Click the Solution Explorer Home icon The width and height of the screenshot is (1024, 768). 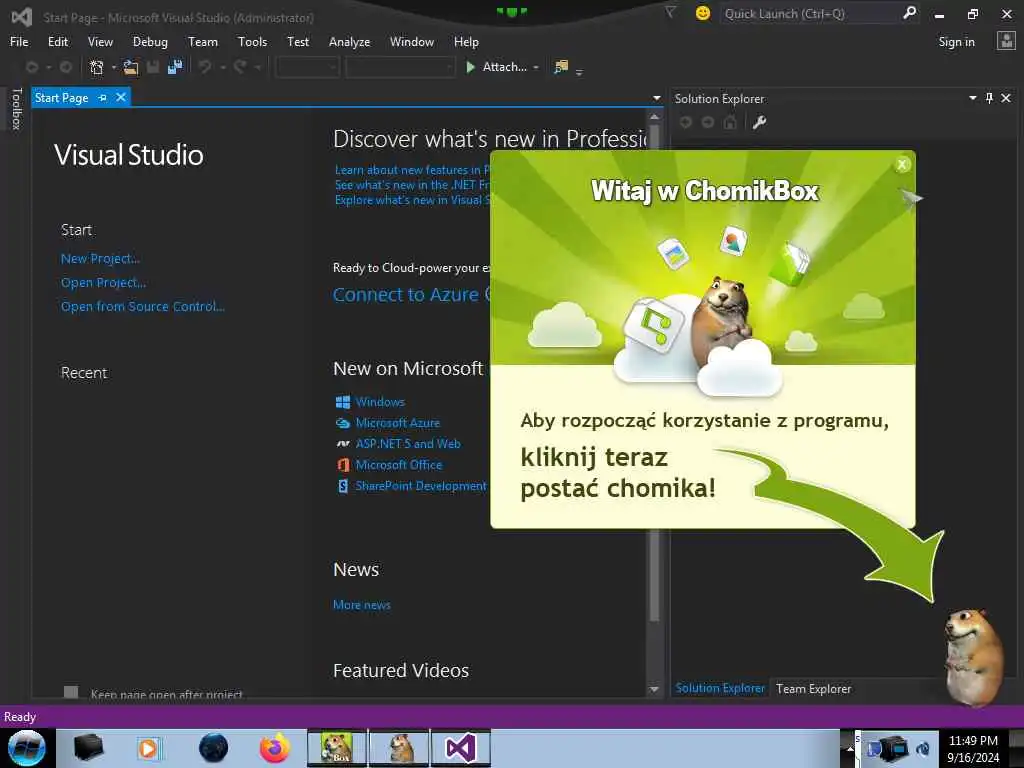tap(730, 122)
